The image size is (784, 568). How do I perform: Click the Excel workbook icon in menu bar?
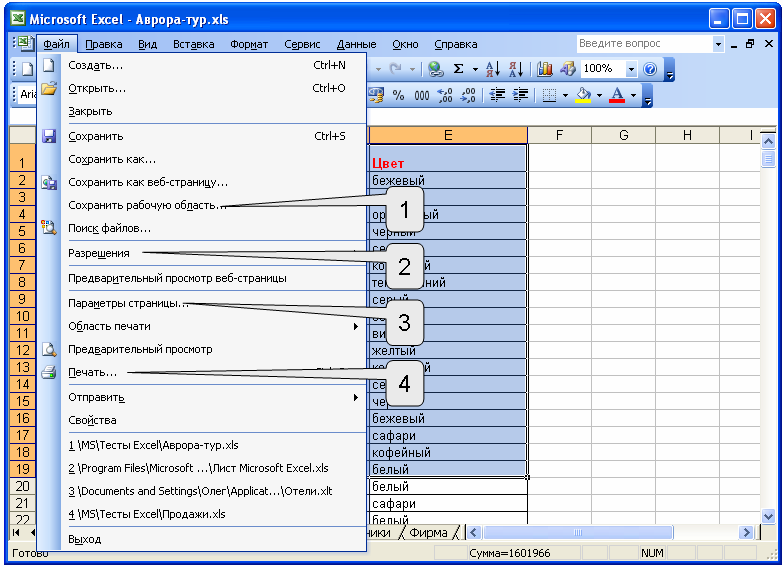(24, 44)
